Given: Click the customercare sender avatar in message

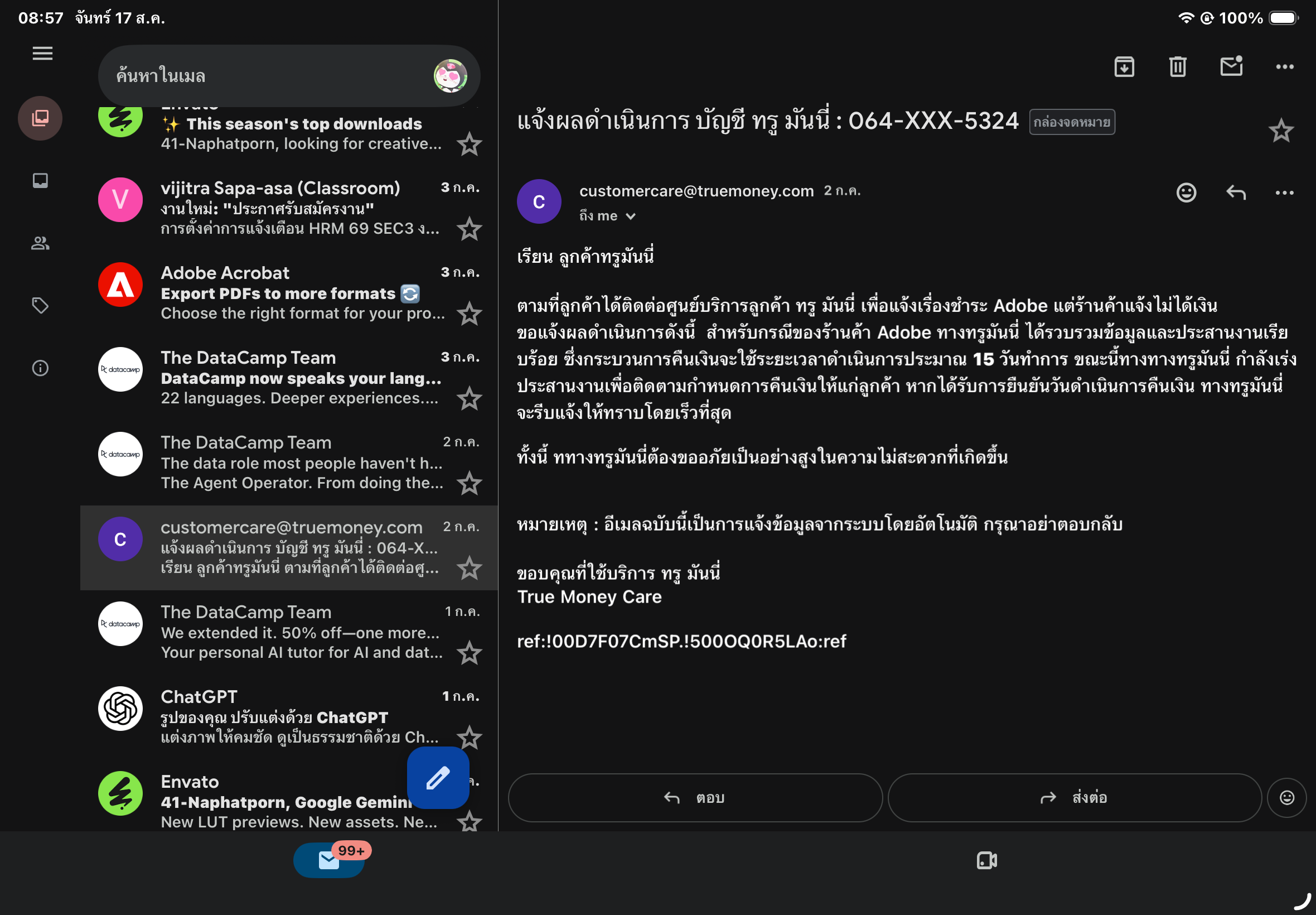Looking at the screenshot, I should tap(539, 202).
